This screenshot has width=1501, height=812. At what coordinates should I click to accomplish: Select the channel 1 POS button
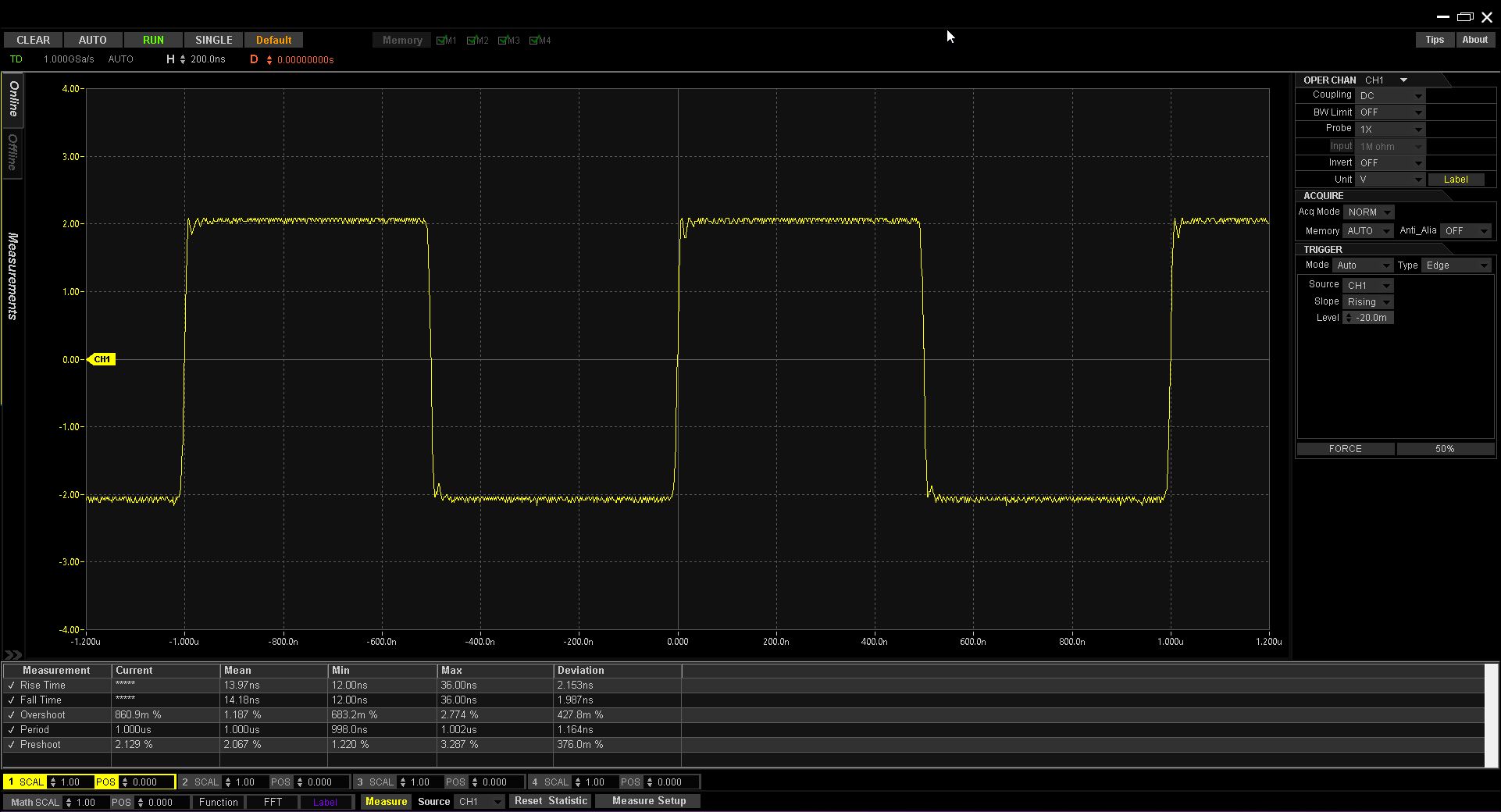106,782
